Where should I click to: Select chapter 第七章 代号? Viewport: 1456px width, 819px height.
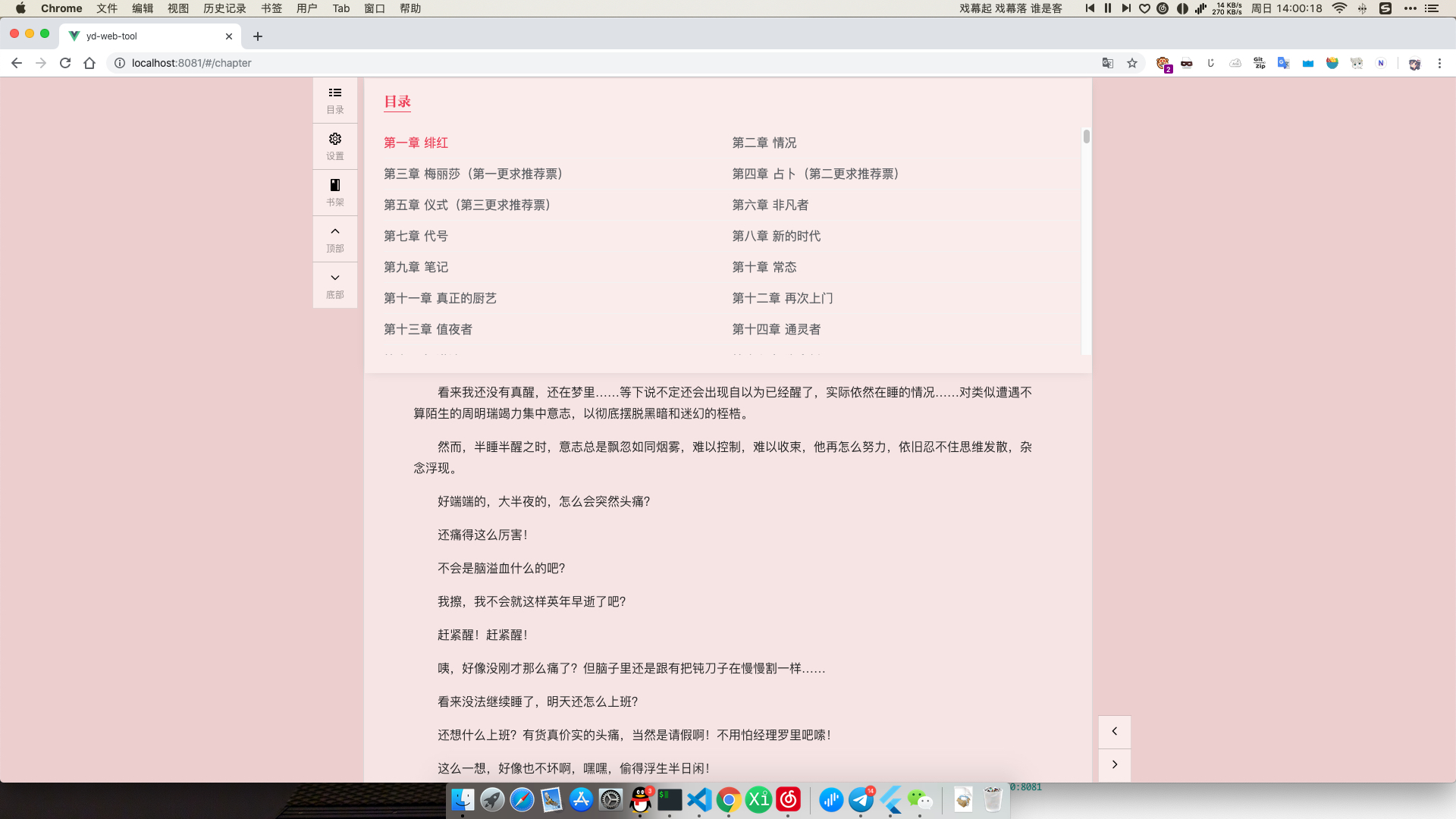tap(416, 236)
